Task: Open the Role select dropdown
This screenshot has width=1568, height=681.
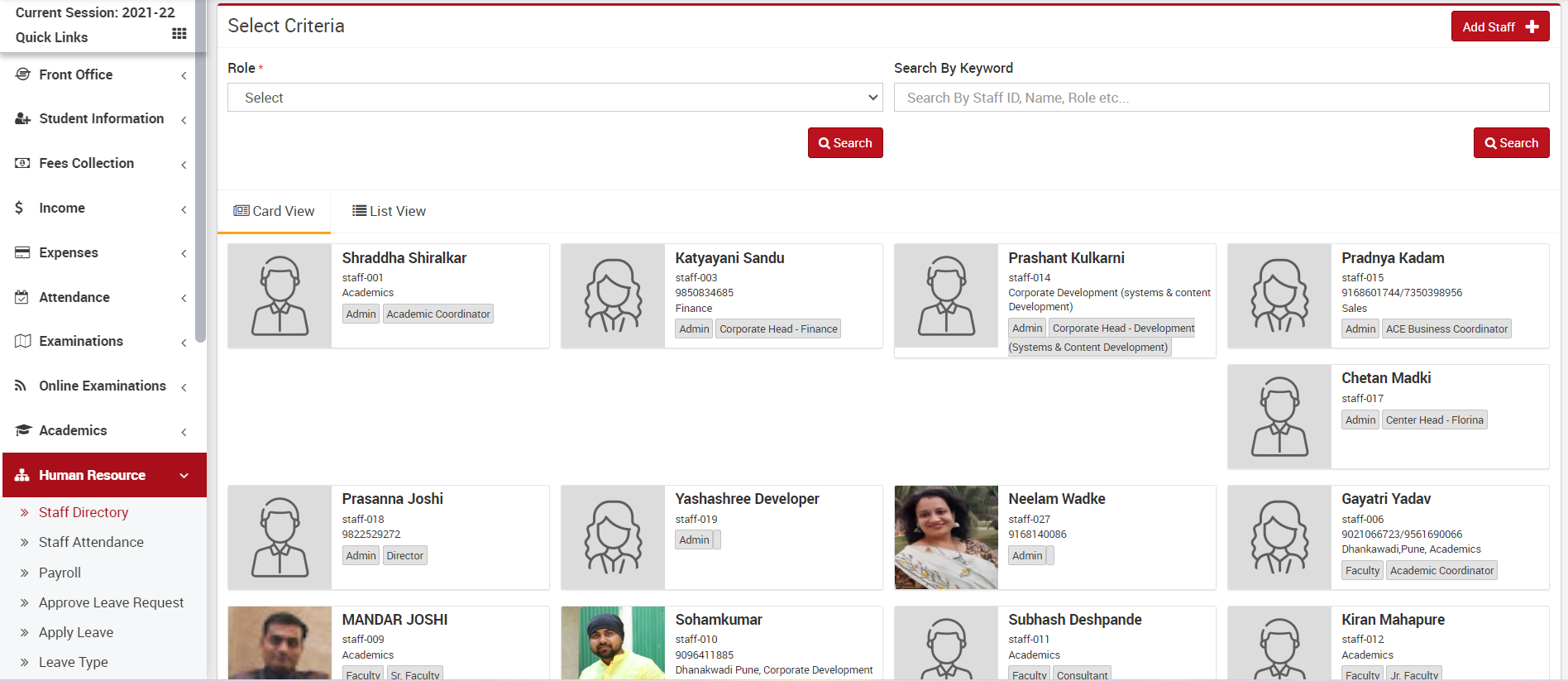Action: (x=554, y=98)
